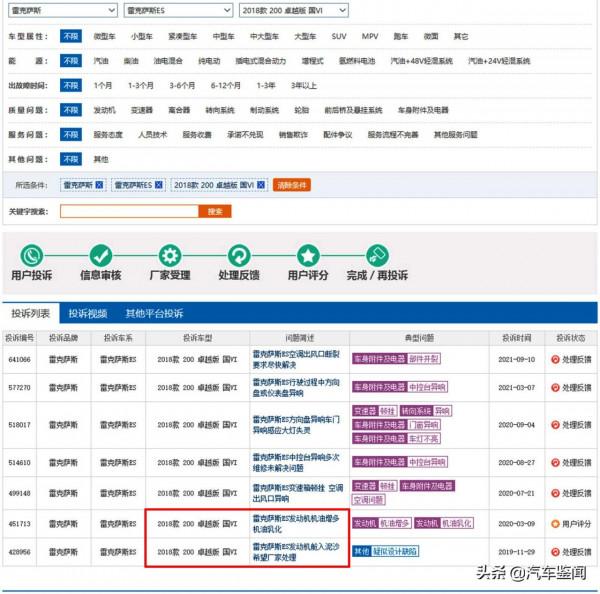
Task: Filter service problems by 销售欺诈
Action: click(x=293, y=135)
